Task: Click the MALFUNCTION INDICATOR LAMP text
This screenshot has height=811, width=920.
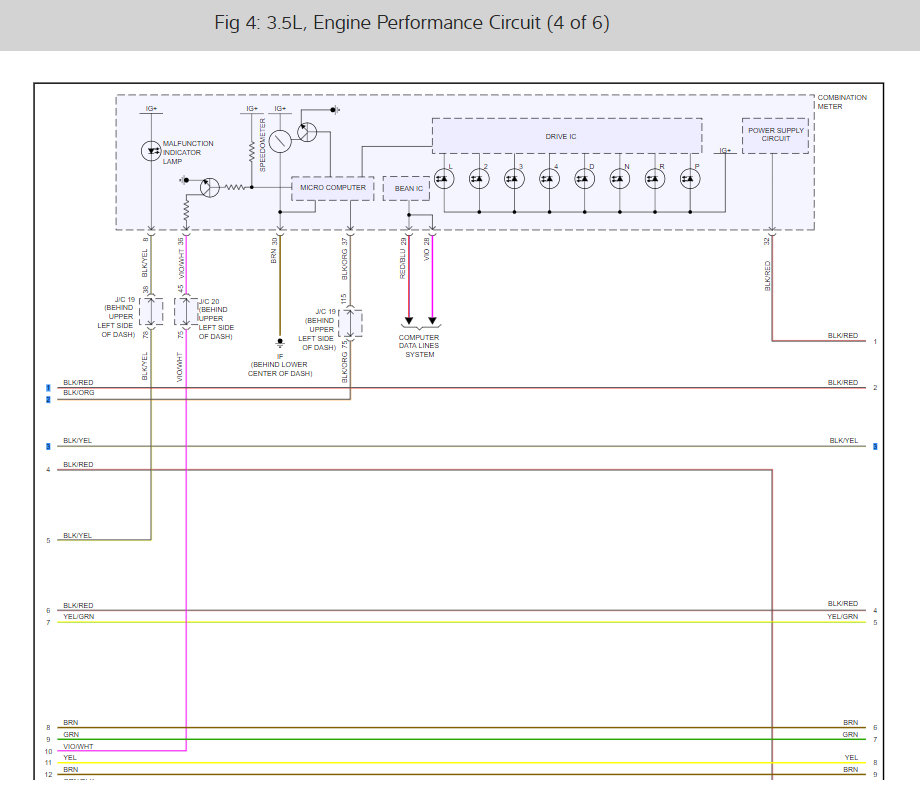Action: tap(188, 153)
